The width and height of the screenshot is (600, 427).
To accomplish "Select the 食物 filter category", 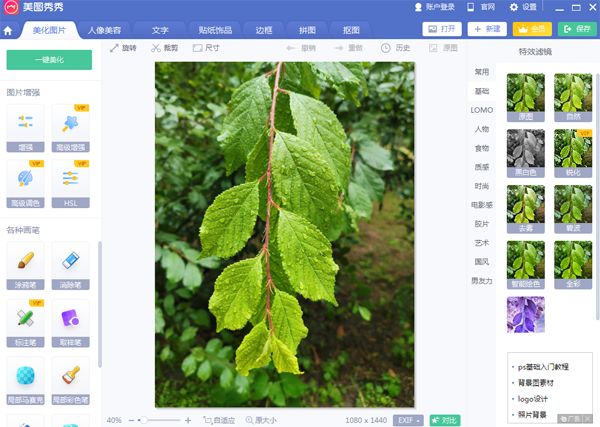I will click(x=482, y=148).
